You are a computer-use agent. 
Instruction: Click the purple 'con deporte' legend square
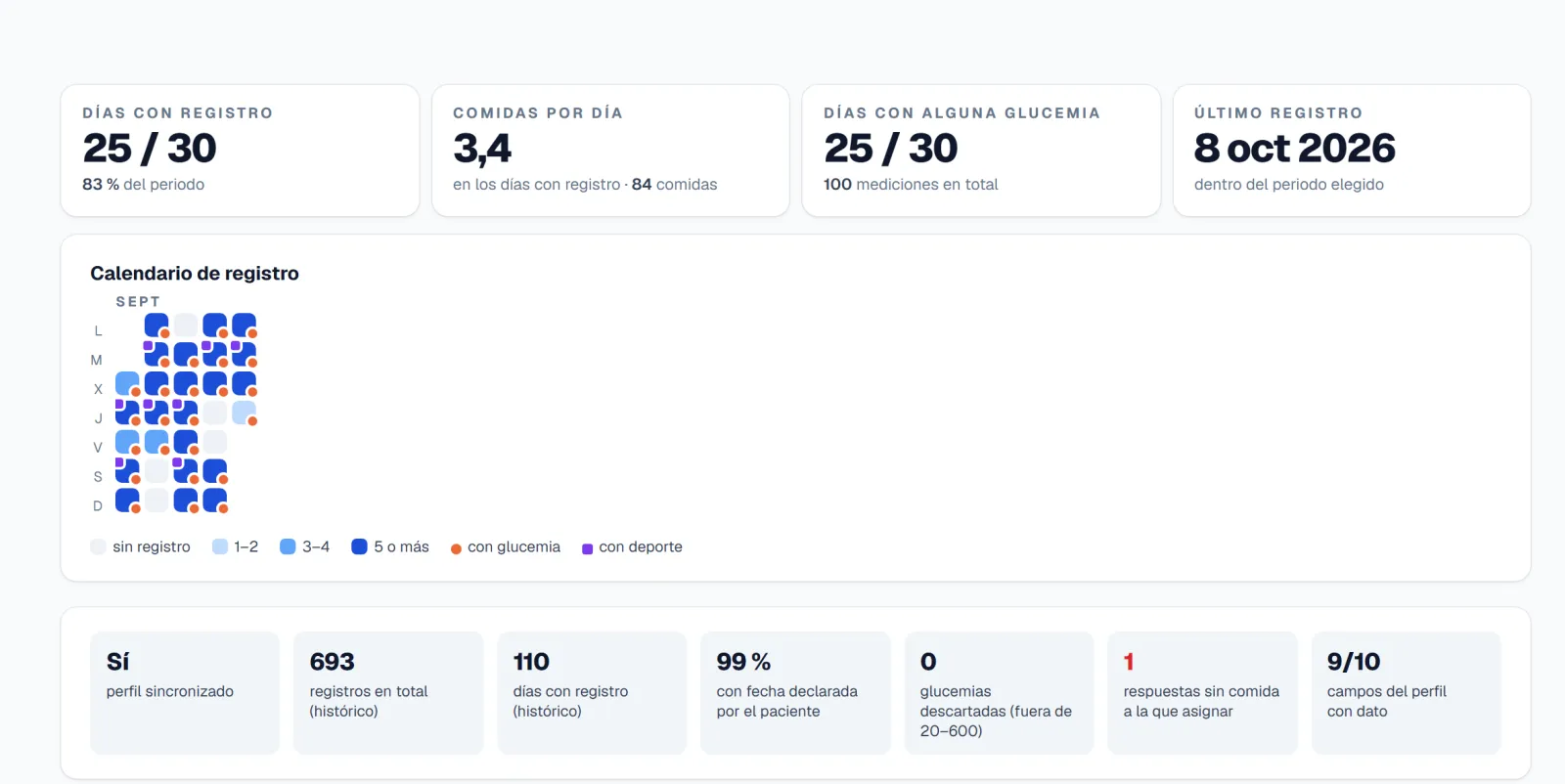[588, 548]
